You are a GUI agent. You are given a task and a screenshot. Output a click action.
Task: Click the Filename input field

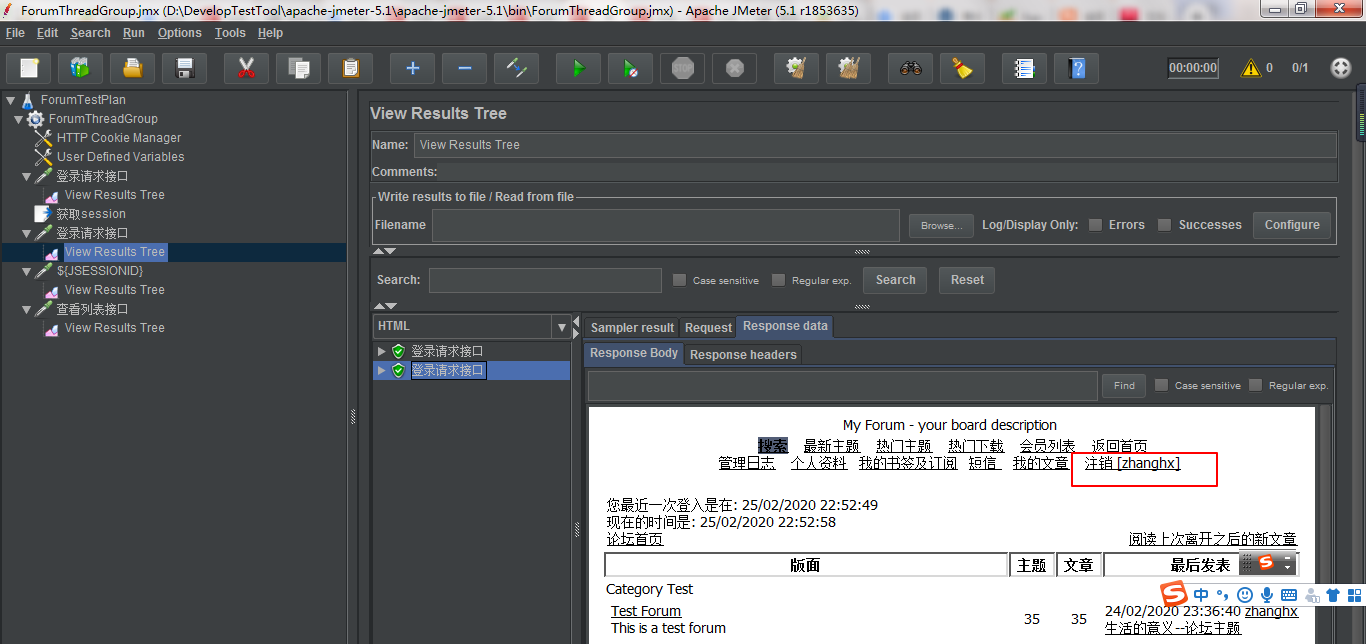pyautogui.click(x=666, y=225)
